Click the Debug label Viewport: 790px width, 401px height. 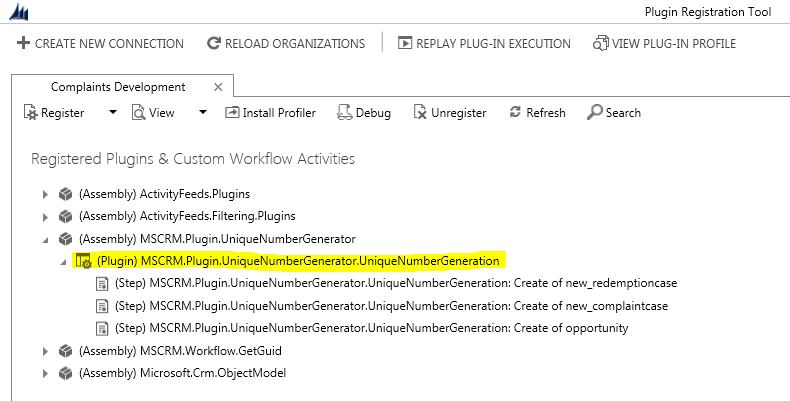tap(373, 113)
